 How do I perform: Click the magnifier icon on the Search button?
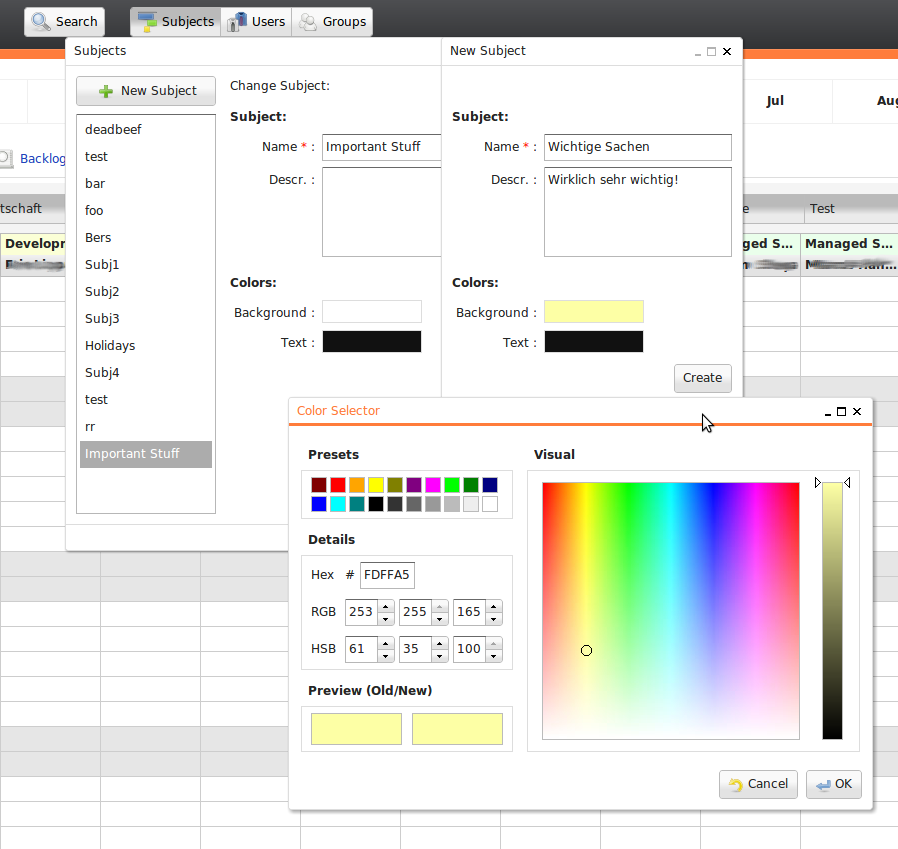41,21
